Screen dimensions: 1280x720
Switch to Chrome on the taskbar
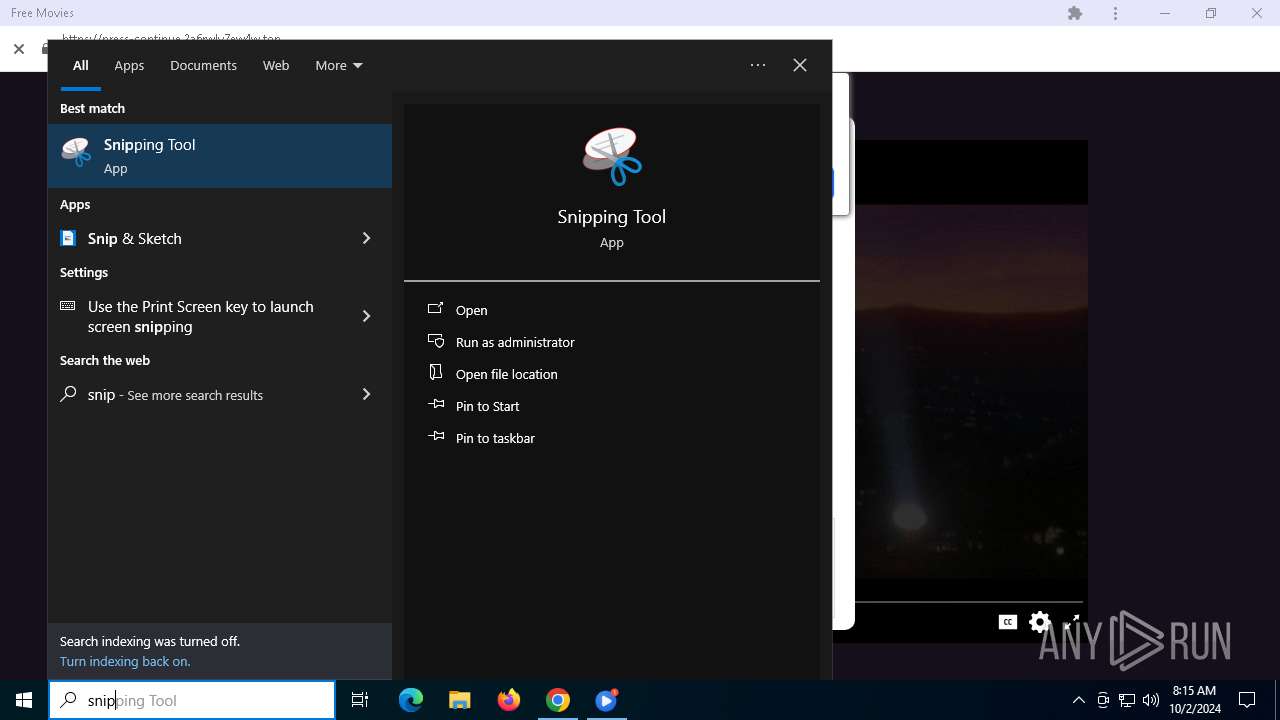558,700
